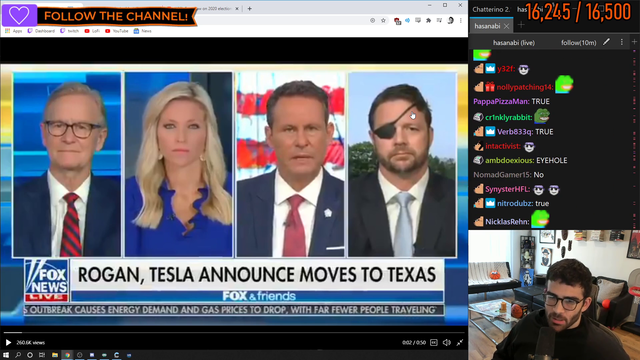Open Windows taskbar search

point(18,355)
